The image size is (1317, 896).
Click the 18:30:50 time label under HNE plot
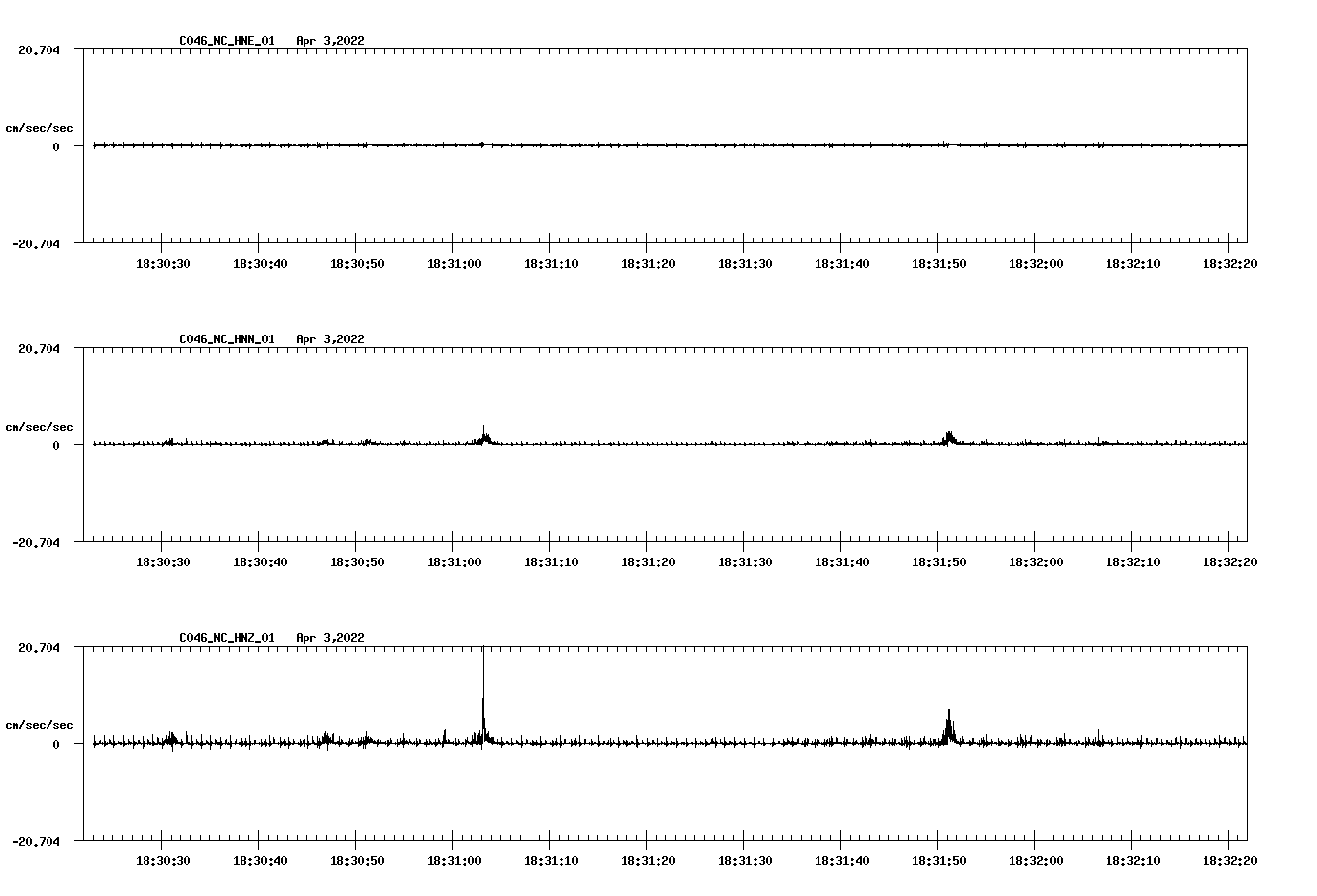357,264
